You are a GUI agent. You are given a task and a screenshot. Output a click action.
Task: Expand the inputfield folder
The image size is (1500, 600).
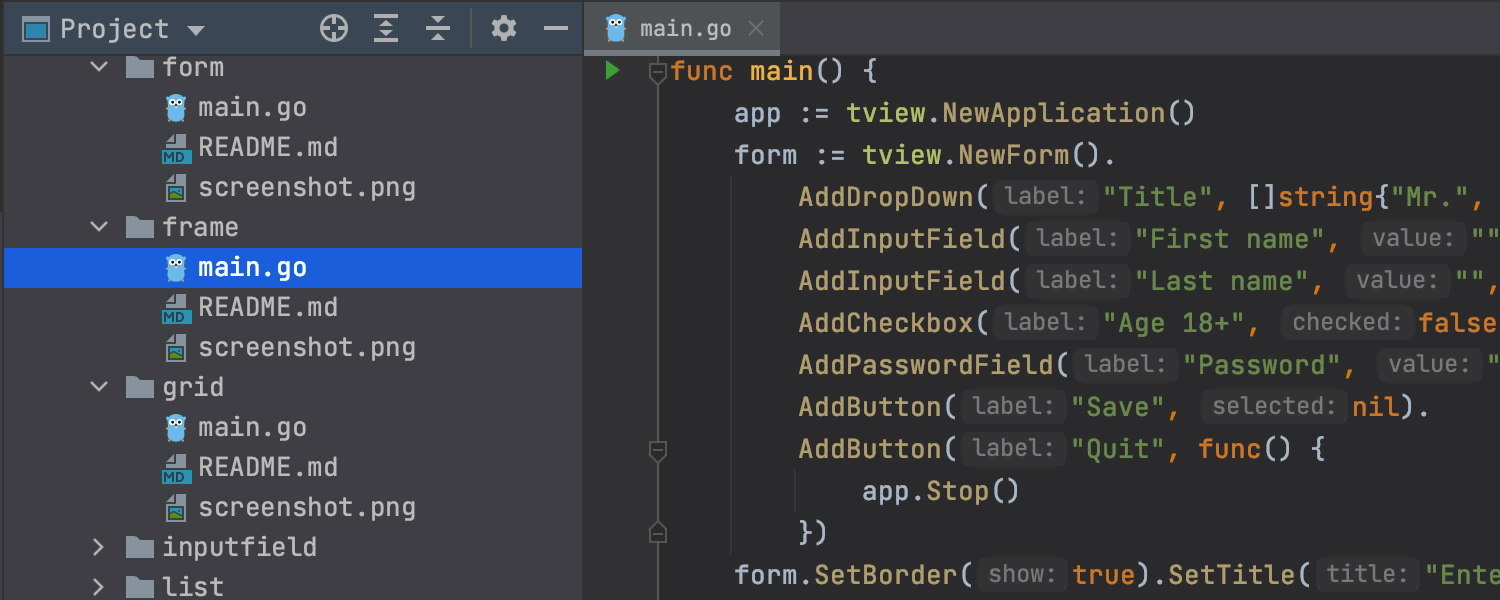pos(98,547)
